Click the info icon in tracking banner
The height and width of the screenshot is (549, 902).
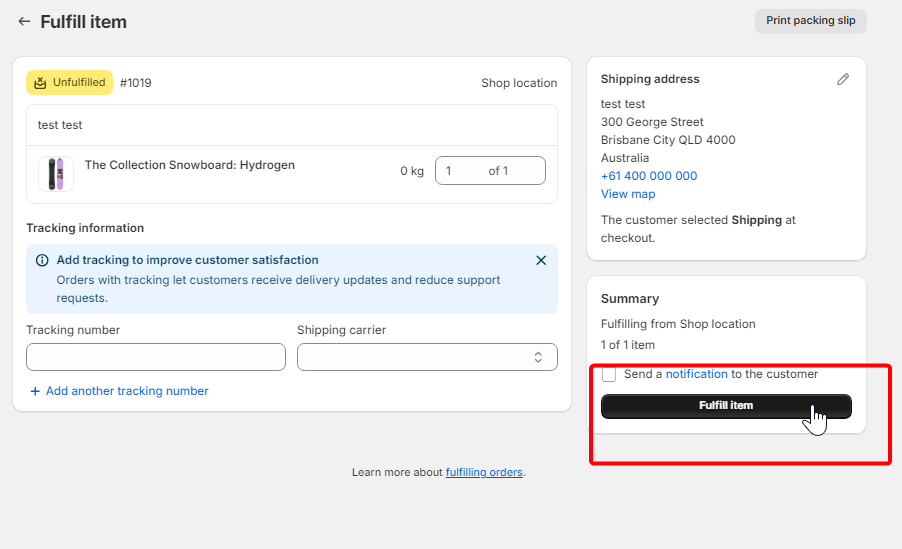pyautogui.click(x=42, y=260)
